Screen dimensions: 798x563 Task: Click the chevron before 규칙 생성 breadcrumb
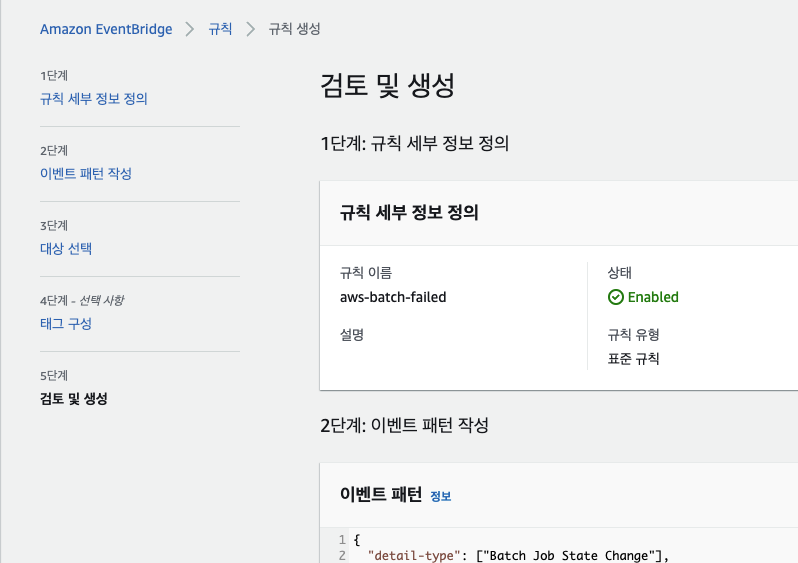[x=251, y=29]
